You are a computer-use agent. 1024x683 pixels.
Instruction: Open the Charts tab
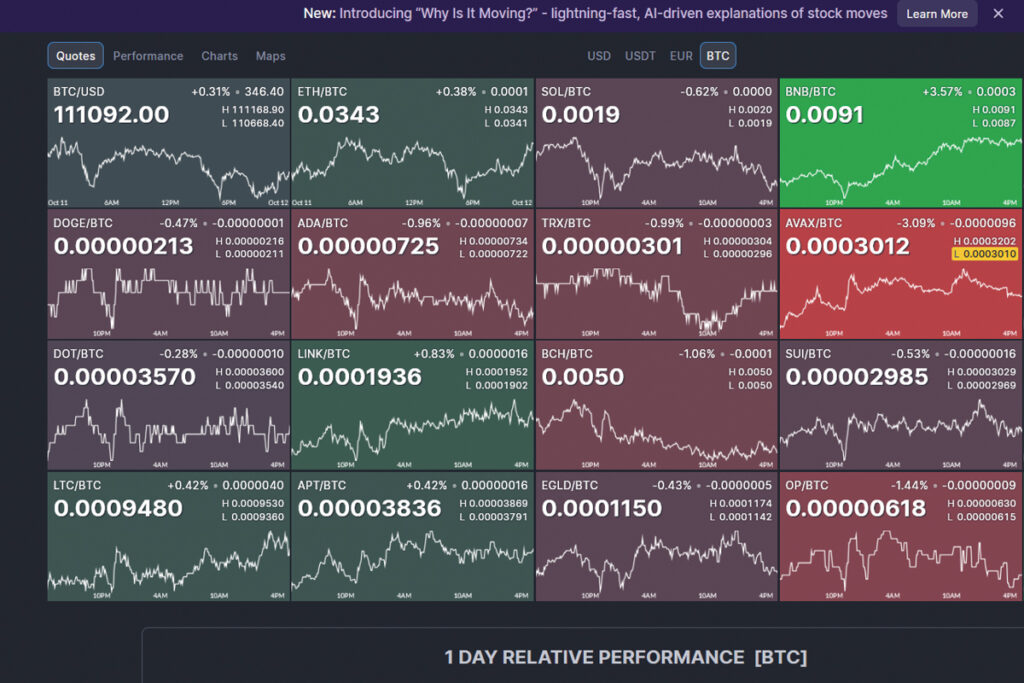pyautogui.click(x=219, y=56)
